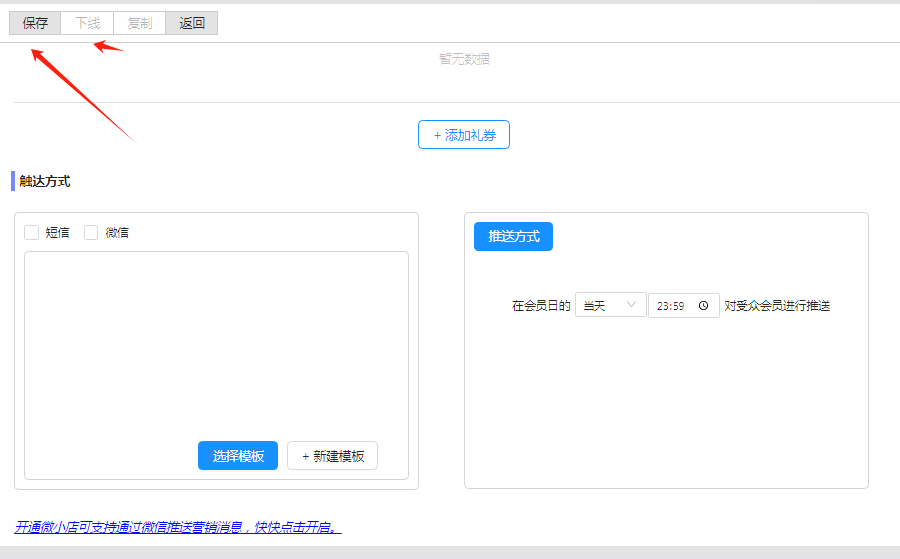Click the 返回 (Return) button
The image size is (900, 559).
point(192,23)
